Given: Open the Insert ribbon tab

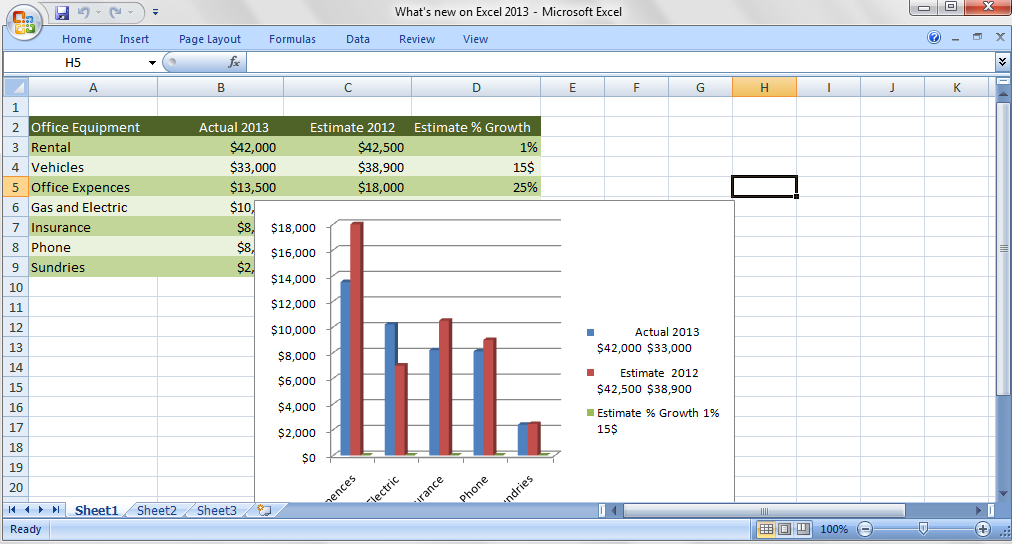Looking at the screenshot, I should pyautogui.click(x=134, y=39).
